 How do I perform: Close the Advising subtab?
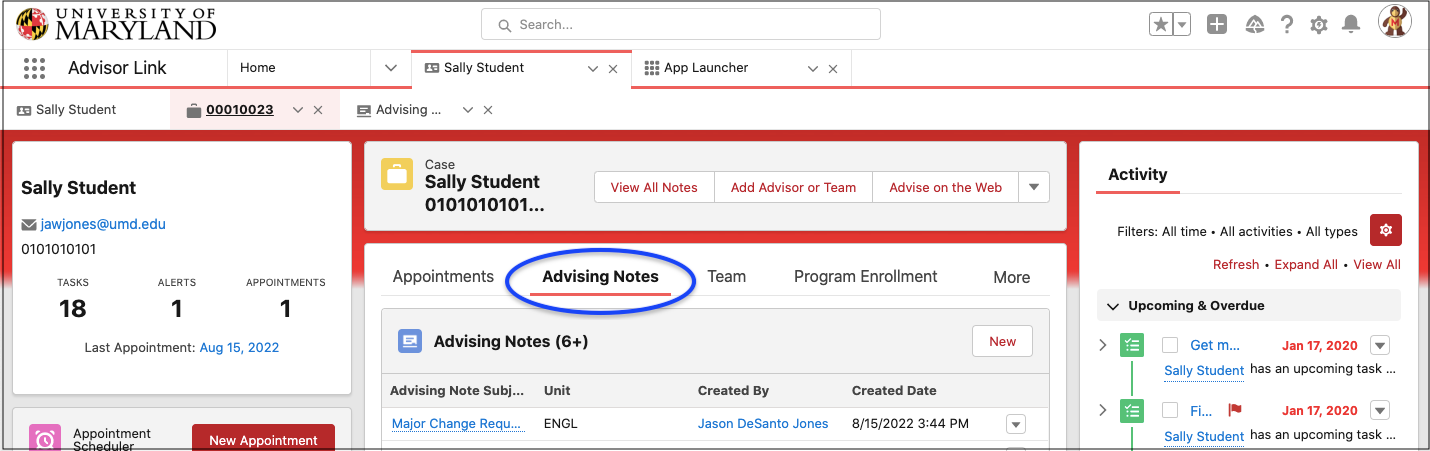click(488, 110)
